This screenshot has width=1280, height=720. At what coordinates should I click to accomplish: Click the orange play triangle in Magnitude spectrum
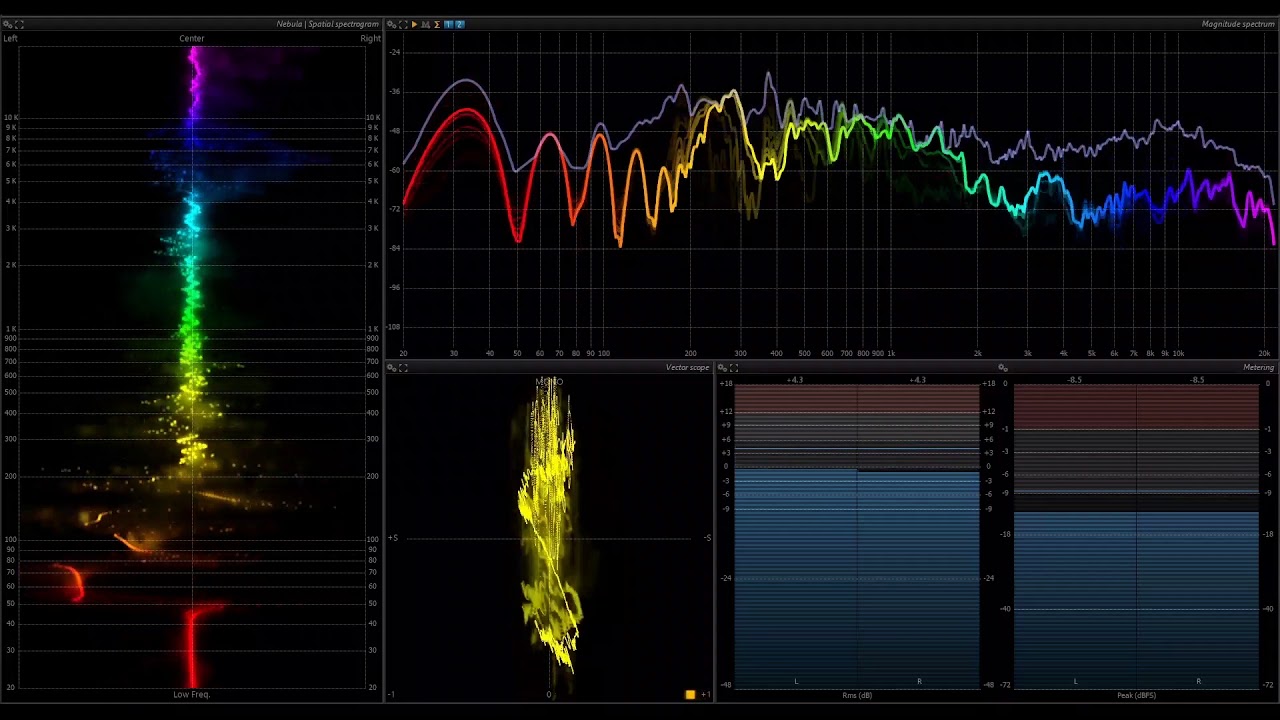(x=414, y=24)
